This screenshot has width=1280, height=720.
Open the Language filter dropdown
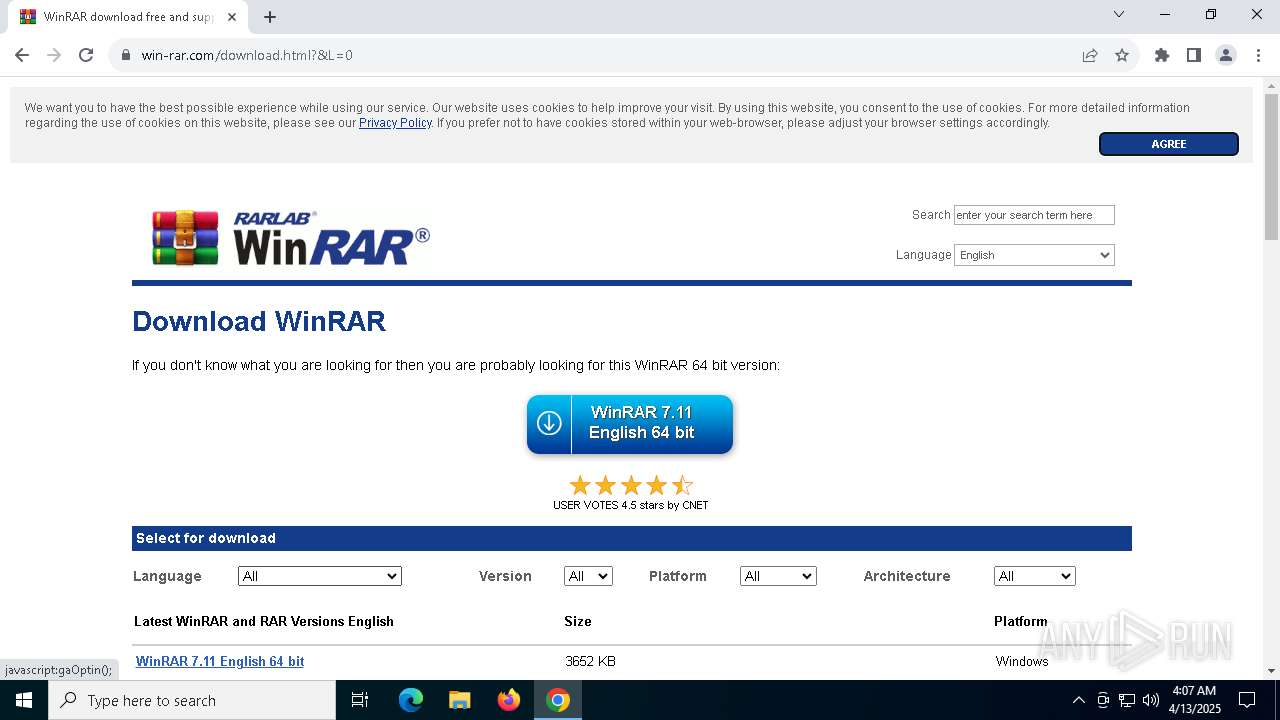coord(320,576)
